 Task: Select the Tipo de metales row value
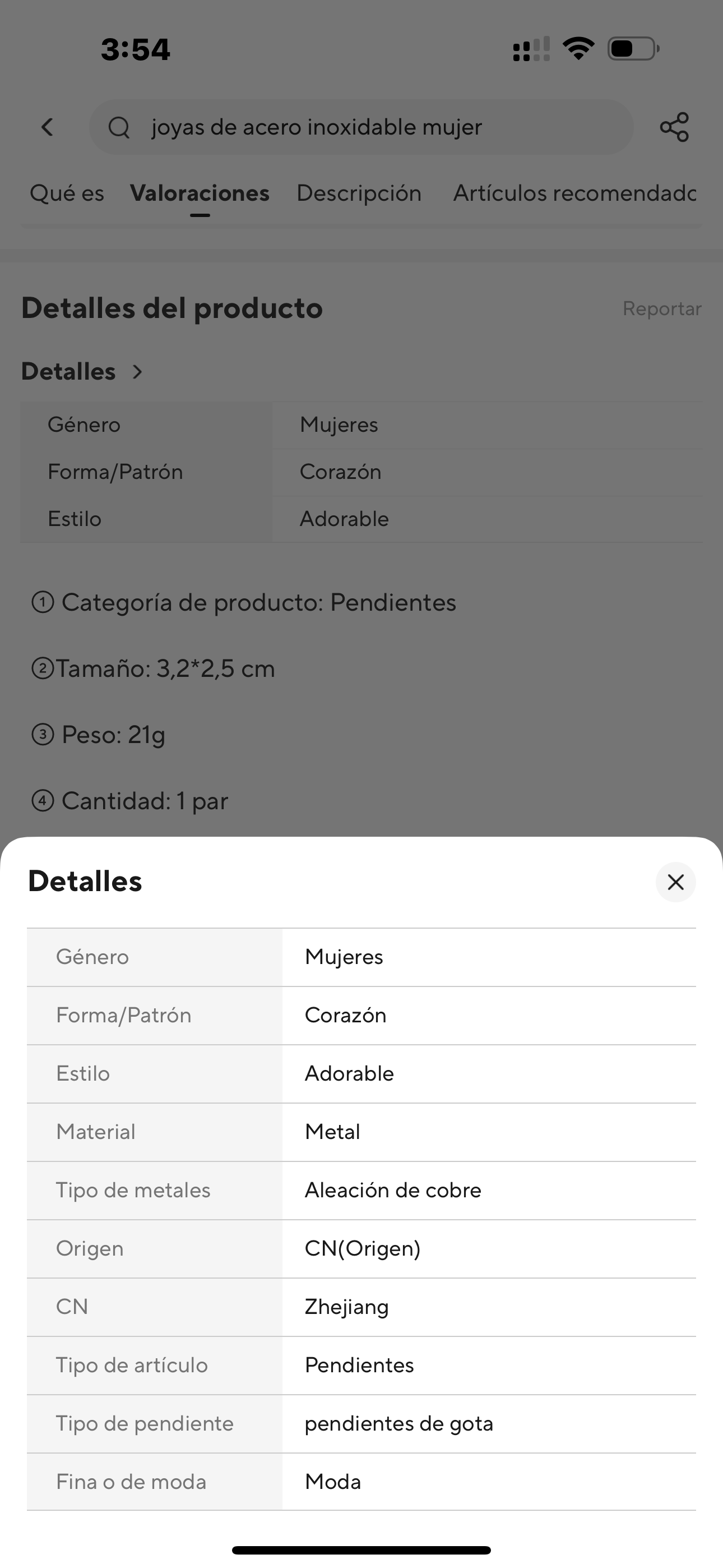click(393, 1190)
